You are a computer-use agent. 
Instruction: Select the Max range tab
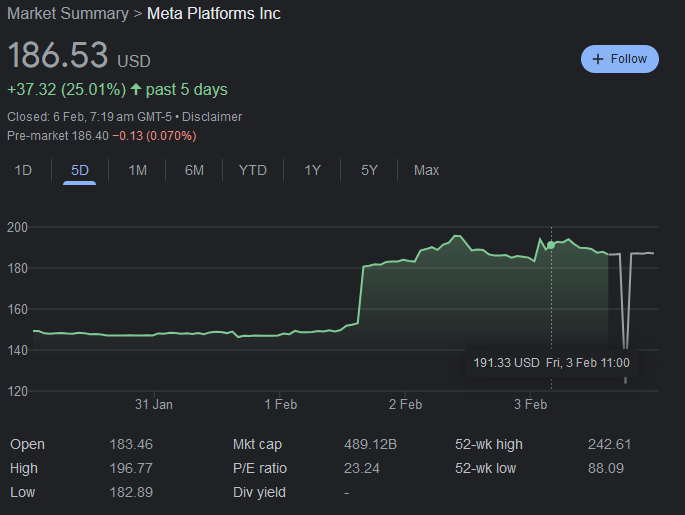pos(426,170)
